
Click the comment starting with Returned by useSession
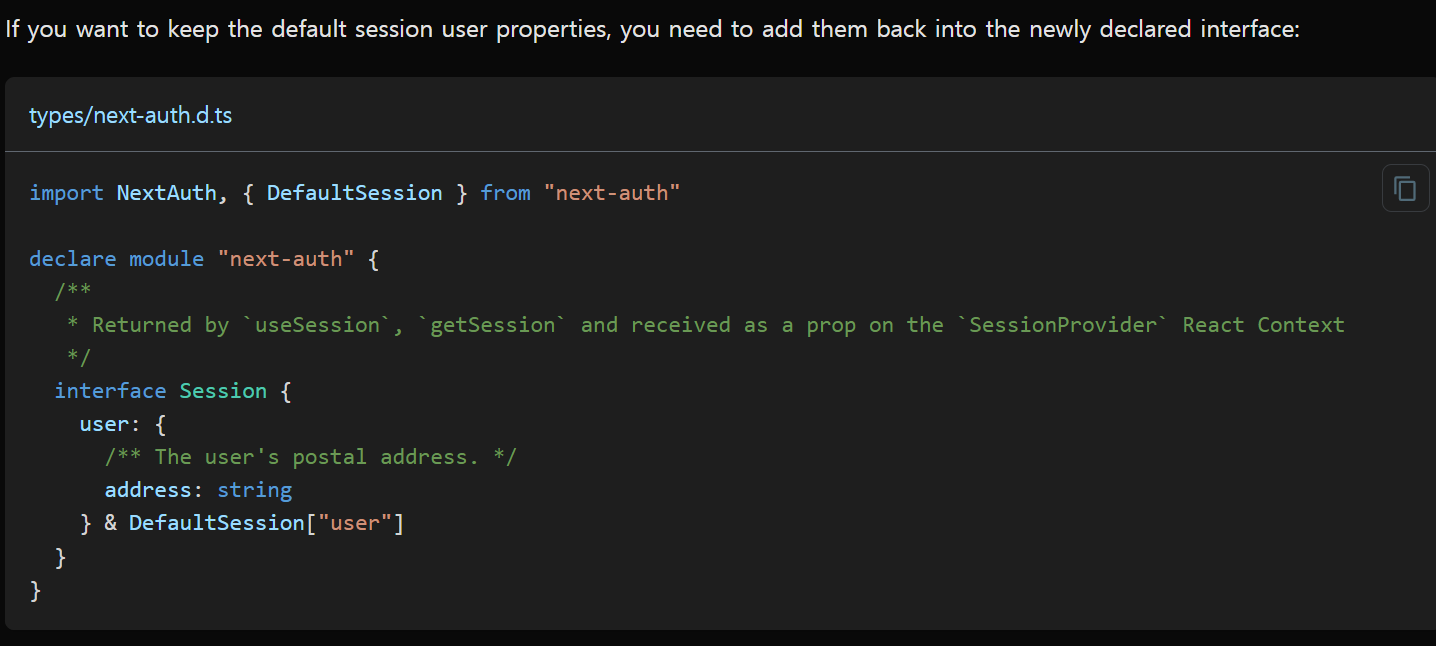point(705,325)
